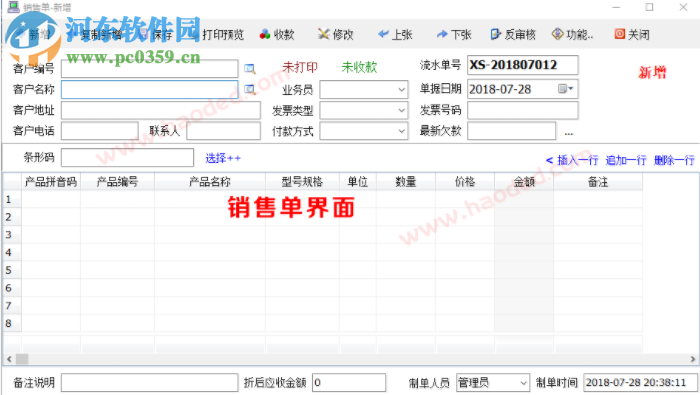Select grid row 8 header
Image resolution: width=700 pixels, height=395 pixels.
coord(12,323)
